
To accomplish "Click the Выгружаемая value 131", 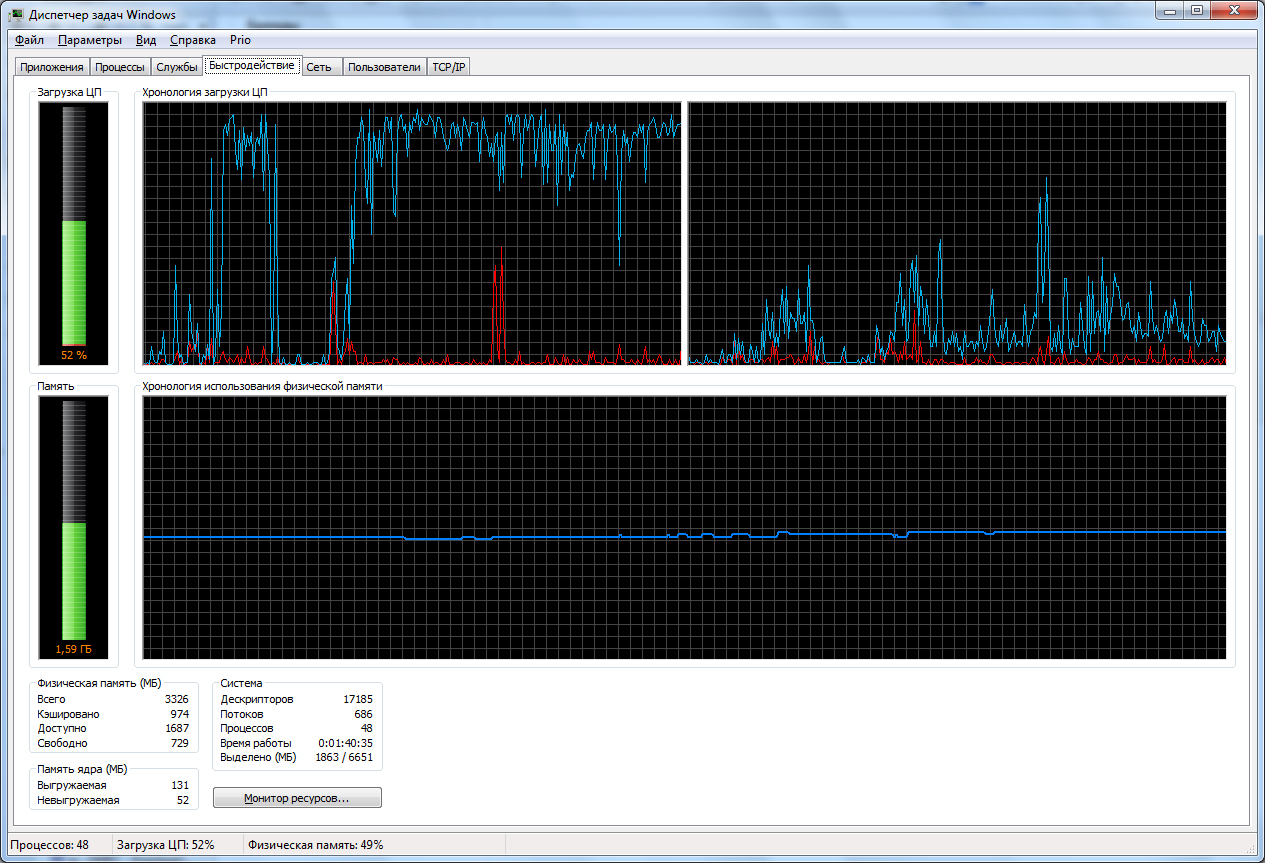I will pyautogui.click(x=180, y=785).
